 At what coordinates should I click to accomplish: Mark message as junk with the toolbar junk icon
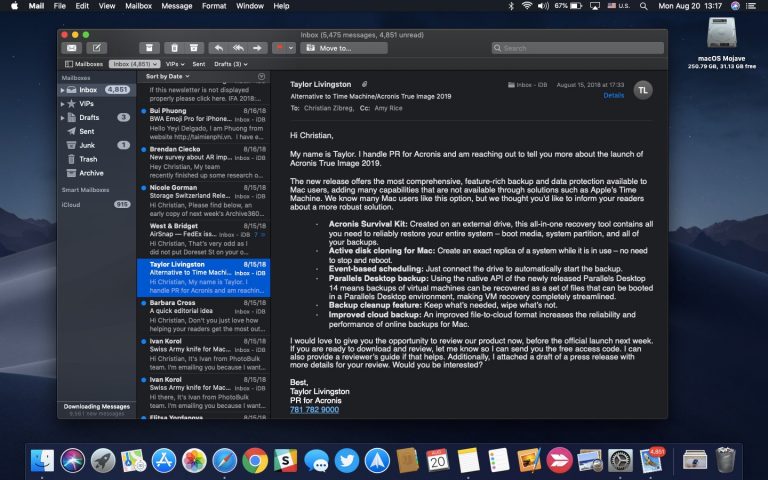click(x=194, y=48)
